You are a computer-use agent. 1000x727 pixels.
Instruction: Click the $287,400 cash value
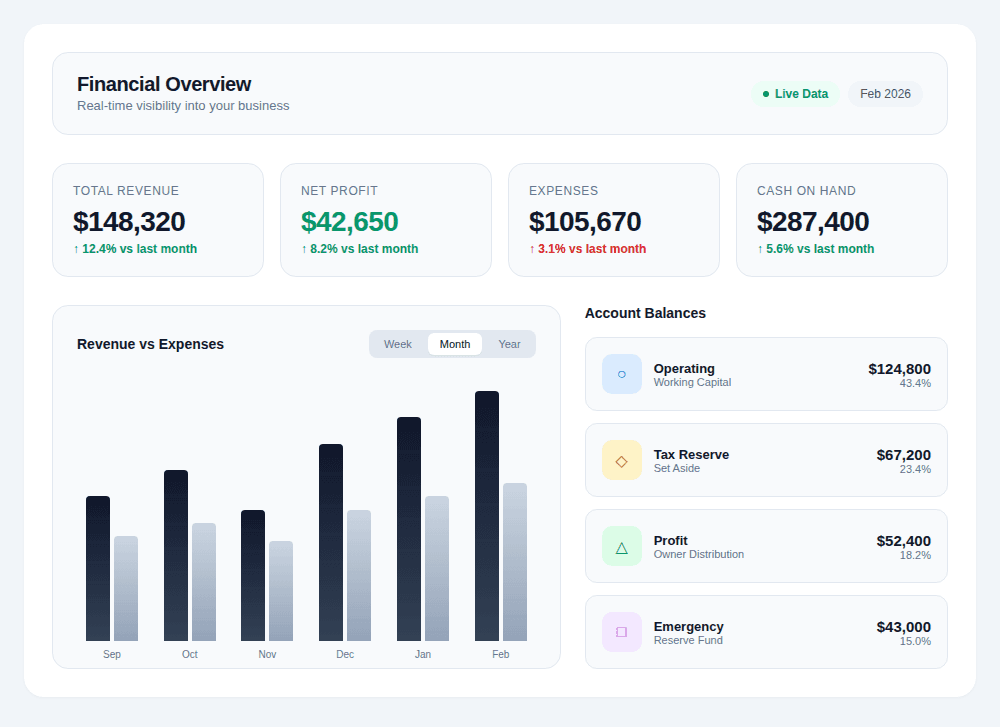tap(812, 222)
